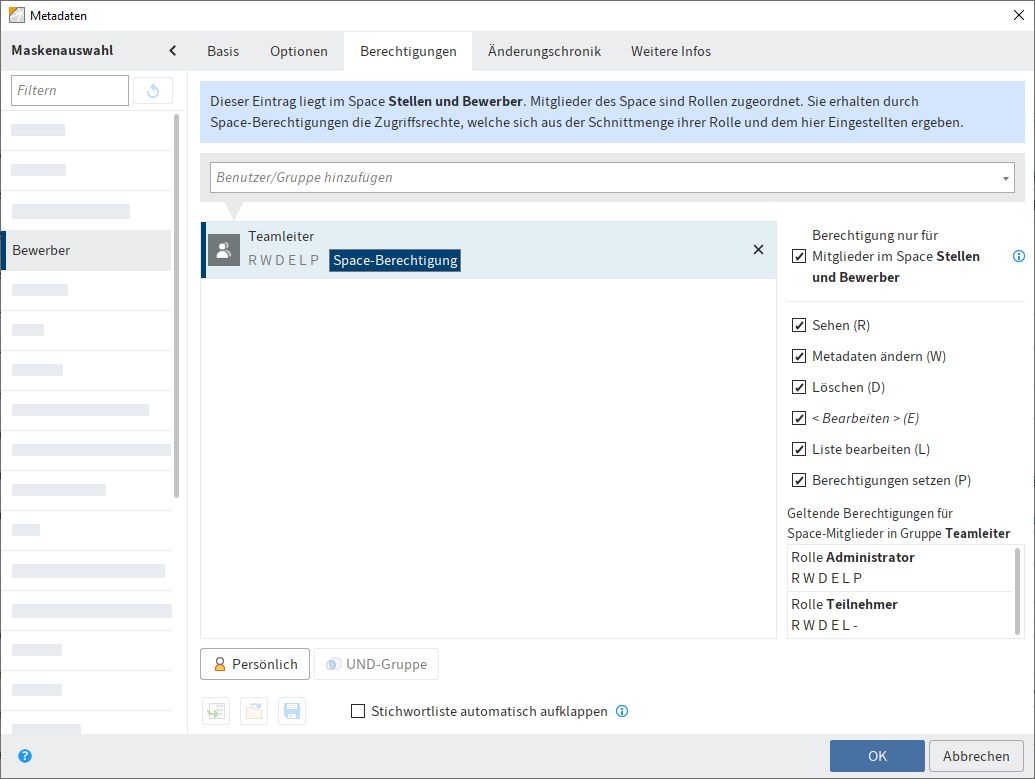The width and height of the screenshot is (1035, 779).
Task: Collapse the Maskenauswahl panel with the chevron
Action: point(172,50)
